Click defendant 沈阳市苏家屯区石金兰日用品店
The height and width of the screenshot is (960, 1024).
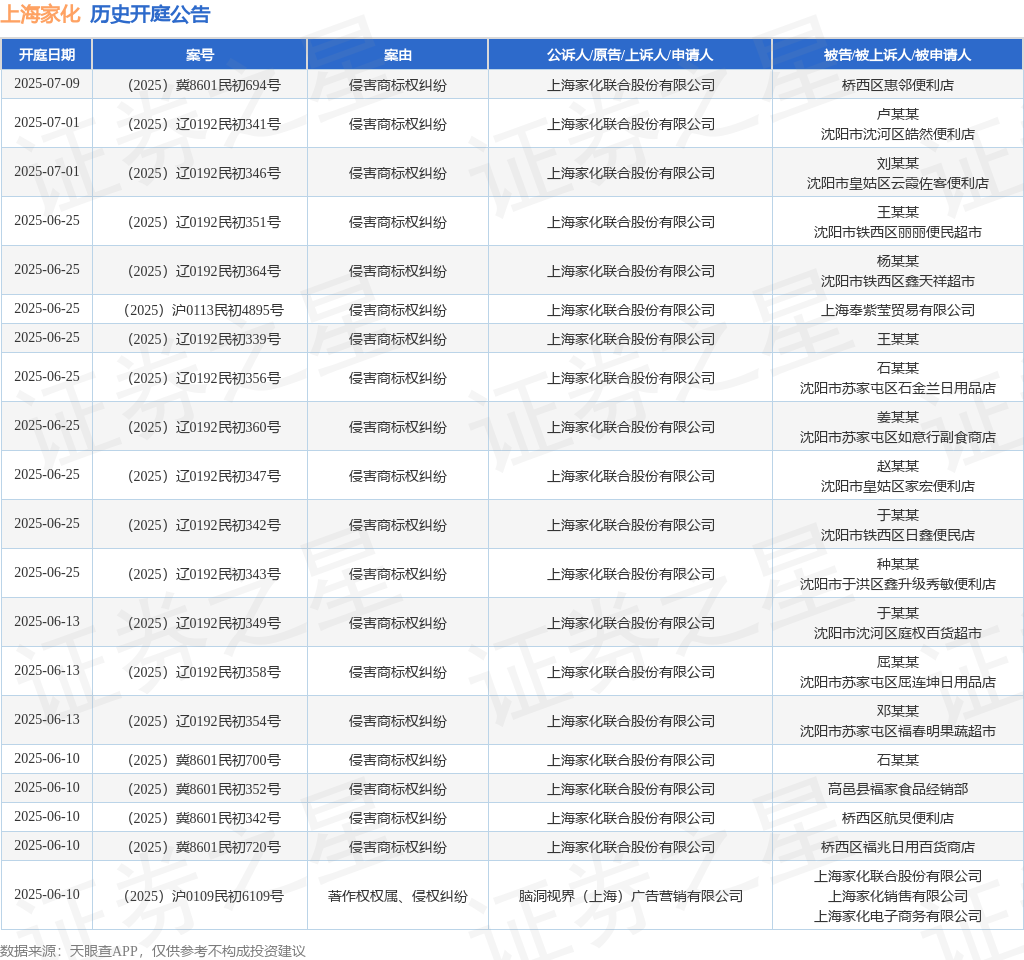897,388
